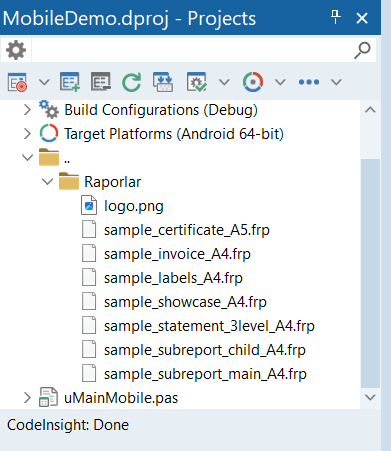Select sample_subreport_main_A4.frp file
This screenshot has height=451, width=391.
click(x=205, y=374)
